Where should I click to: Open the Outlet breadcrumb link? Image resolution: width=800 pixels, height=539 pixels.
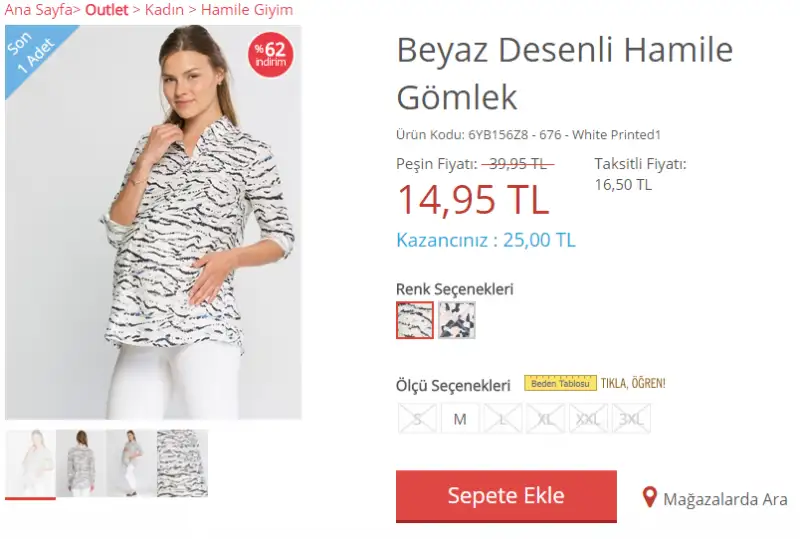107,10
